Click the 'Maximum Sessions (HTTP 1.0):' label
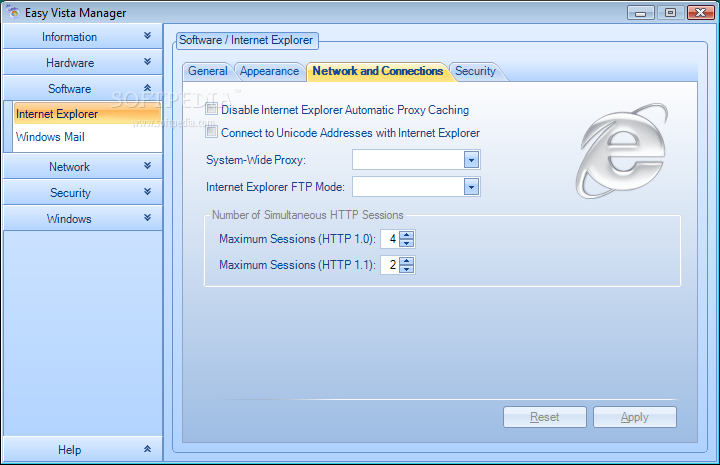The width and height of the screenshot is (720, 465). pyautogui.click(x=297, y=239)
